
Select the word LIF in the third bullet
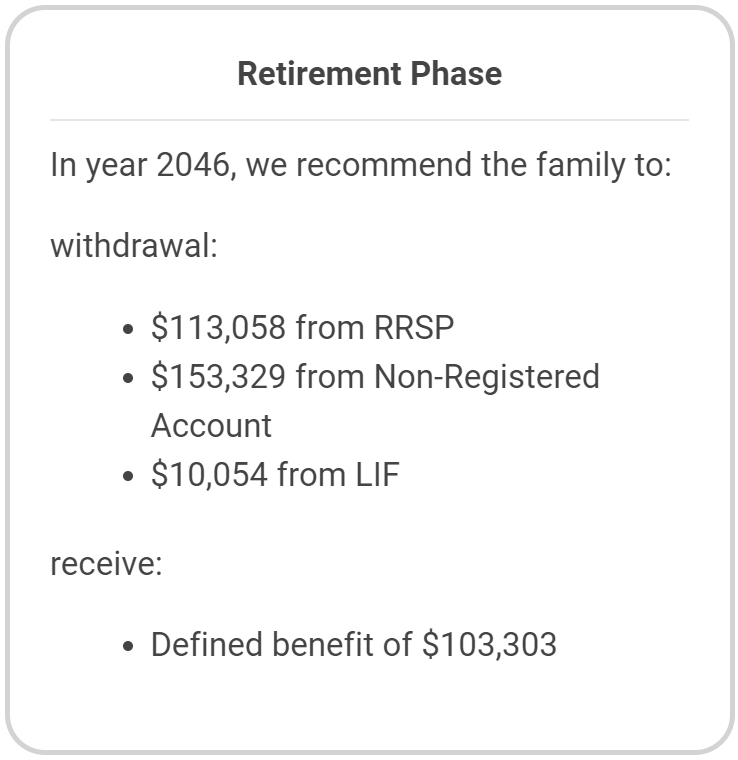(x=377, y=474)
